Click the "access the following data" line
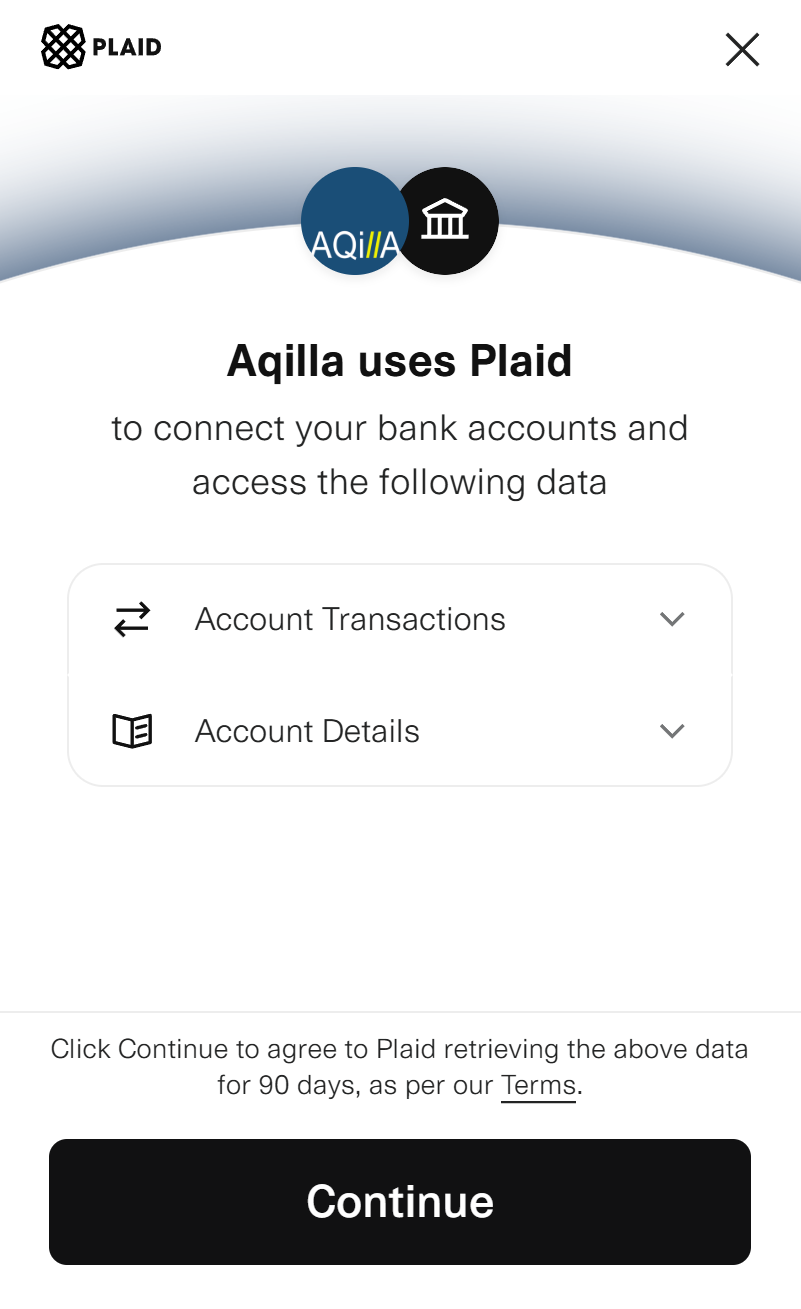Screen dimensions: 801x1309 [x=400, y=482]
